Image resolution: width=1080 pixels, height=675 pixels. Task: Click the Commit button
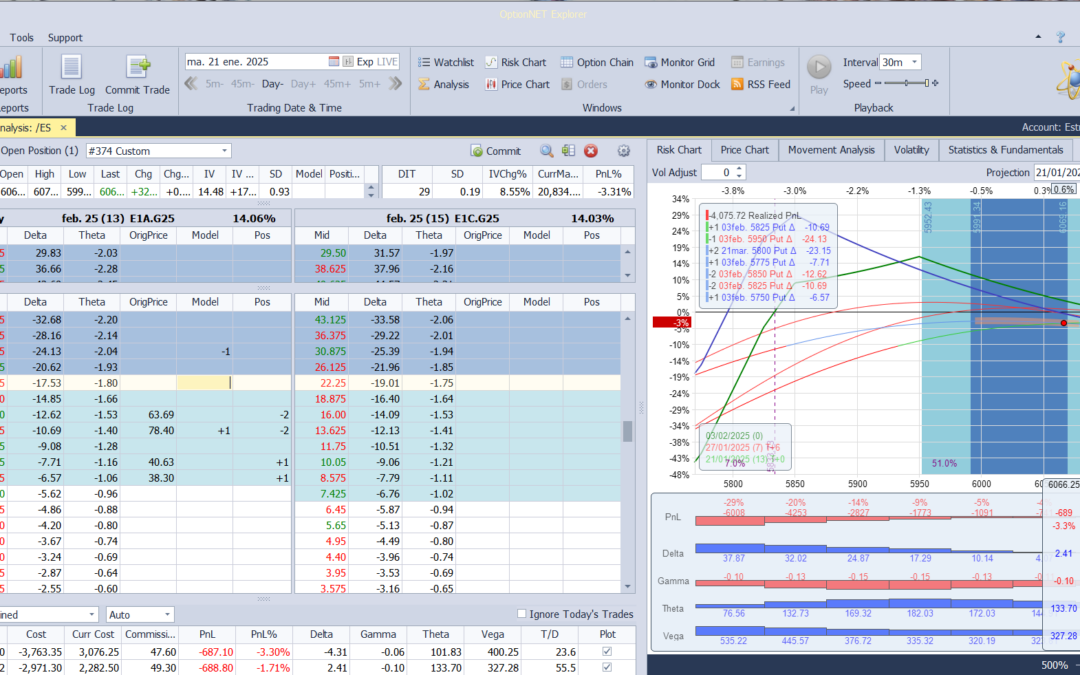(496, 151)
